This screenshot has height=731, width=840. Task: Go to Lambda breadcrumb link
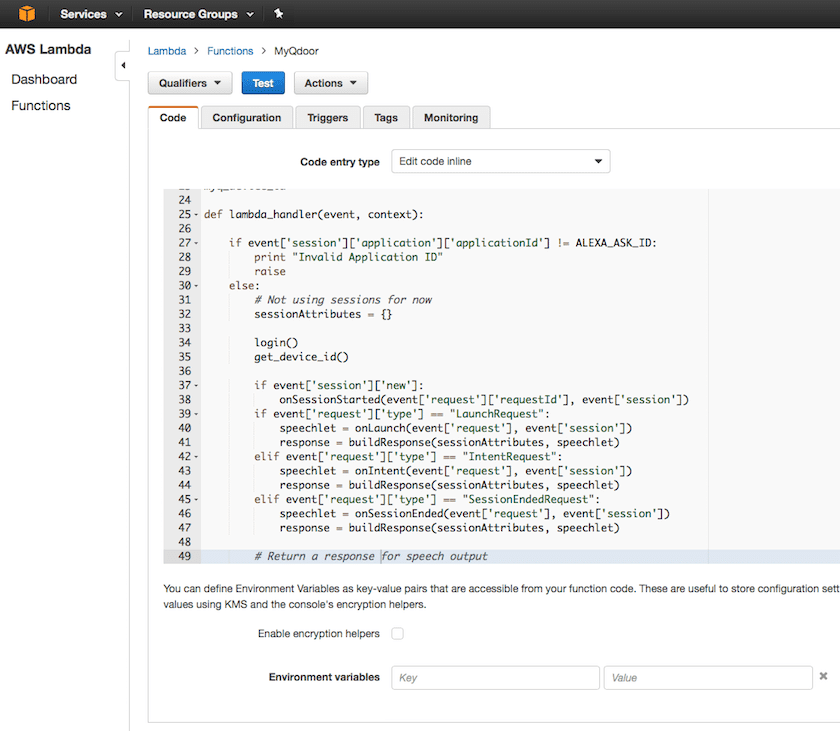pos(167,51)
